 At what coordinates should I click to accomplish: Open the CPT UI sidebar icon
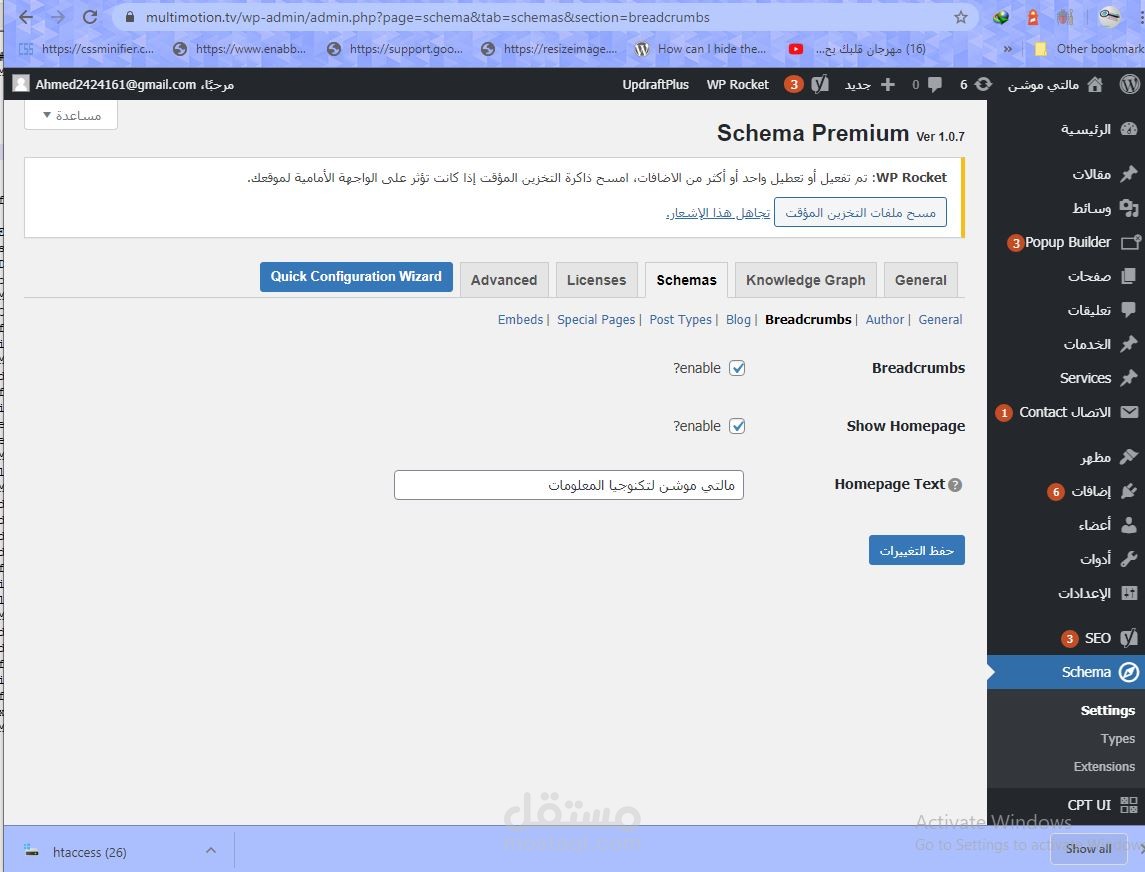1129,805
